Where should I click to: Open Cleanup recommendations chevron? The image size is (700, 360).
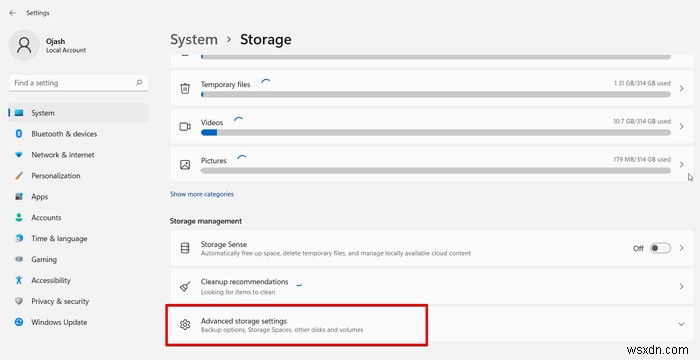[682, 286]
